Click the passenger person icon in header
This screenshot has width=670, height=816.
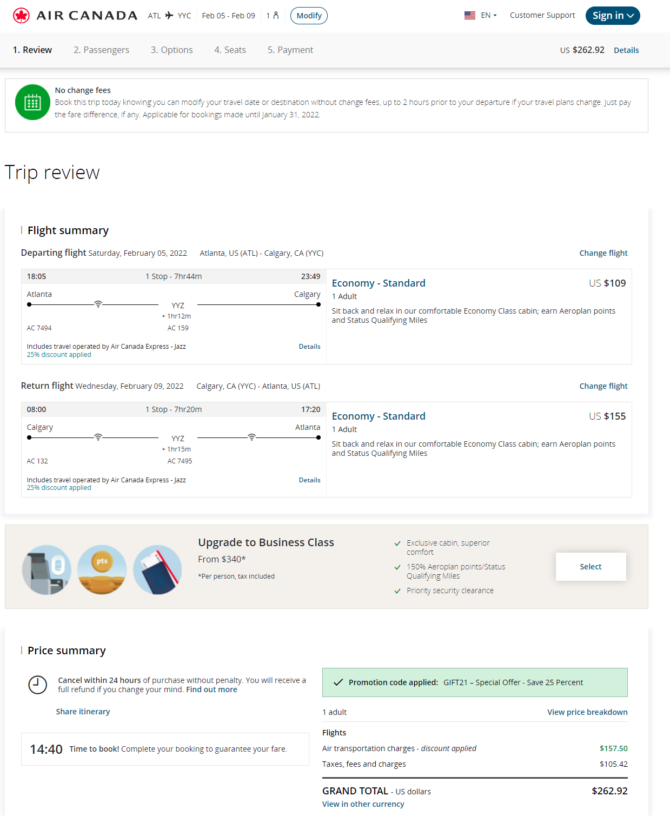pos(276,15)
